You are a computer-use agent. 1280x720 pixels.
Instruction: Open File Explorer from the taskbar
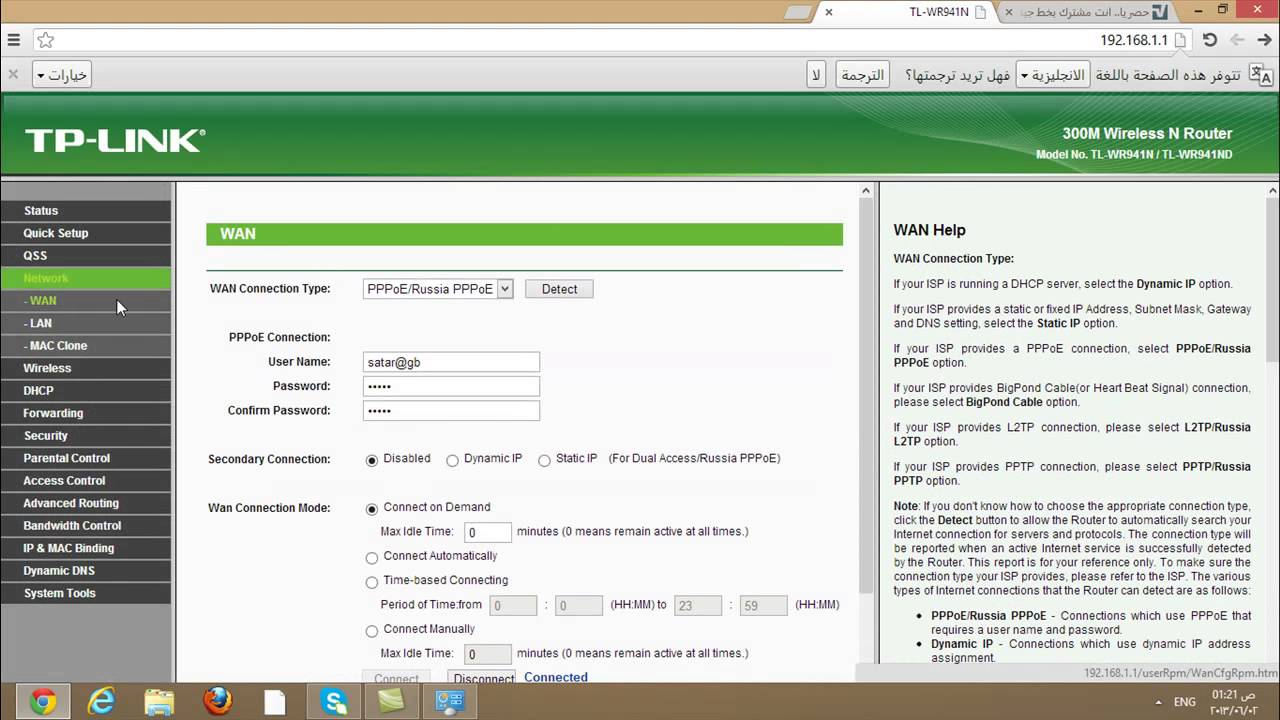(x=159, y=702)
